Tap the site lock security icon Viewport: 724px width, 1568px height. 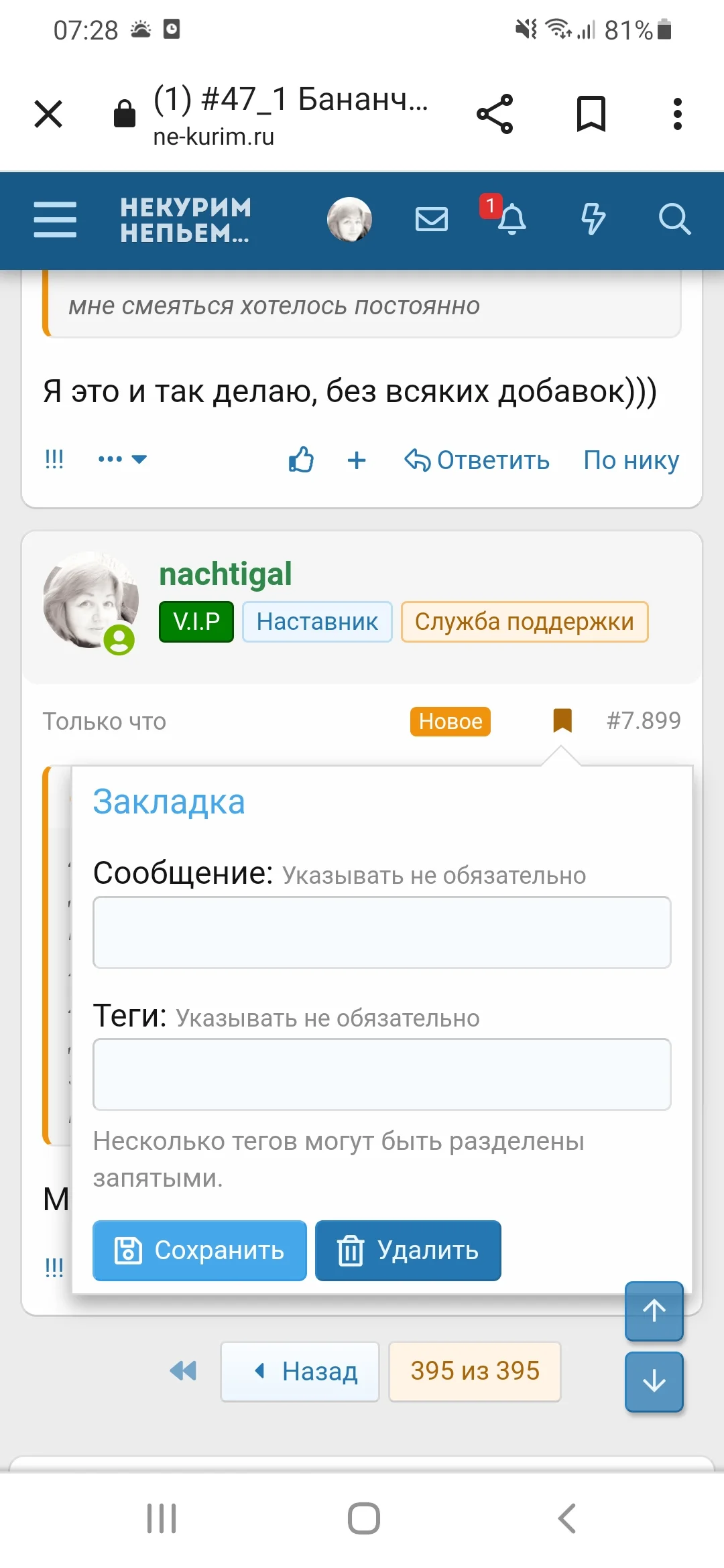pos(125,114)
